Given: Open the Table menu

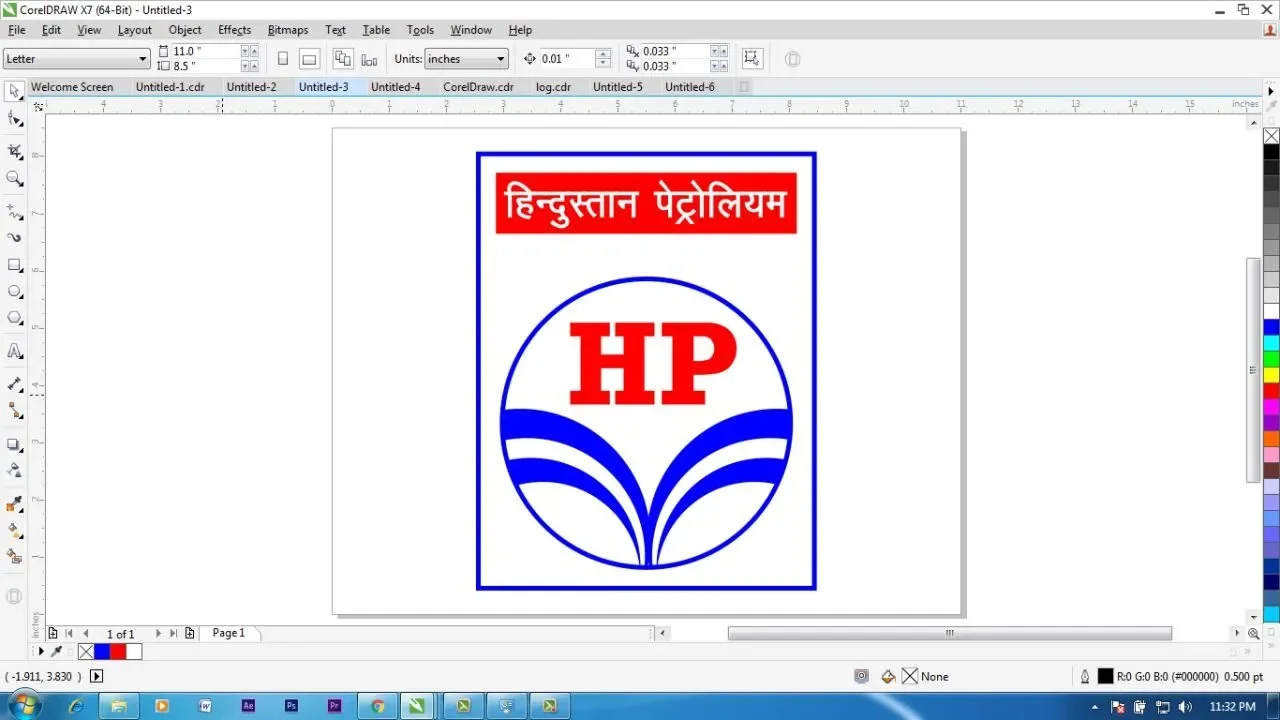Looking at the screenshot, I should click(376, 30).
